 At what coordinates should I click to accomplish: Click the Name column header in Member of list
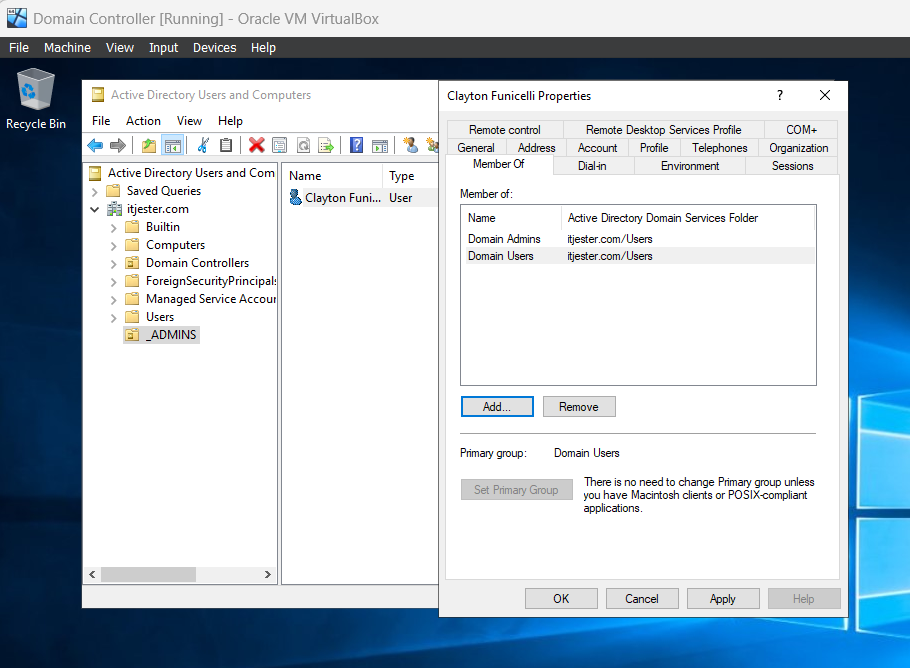coord(512,218)
